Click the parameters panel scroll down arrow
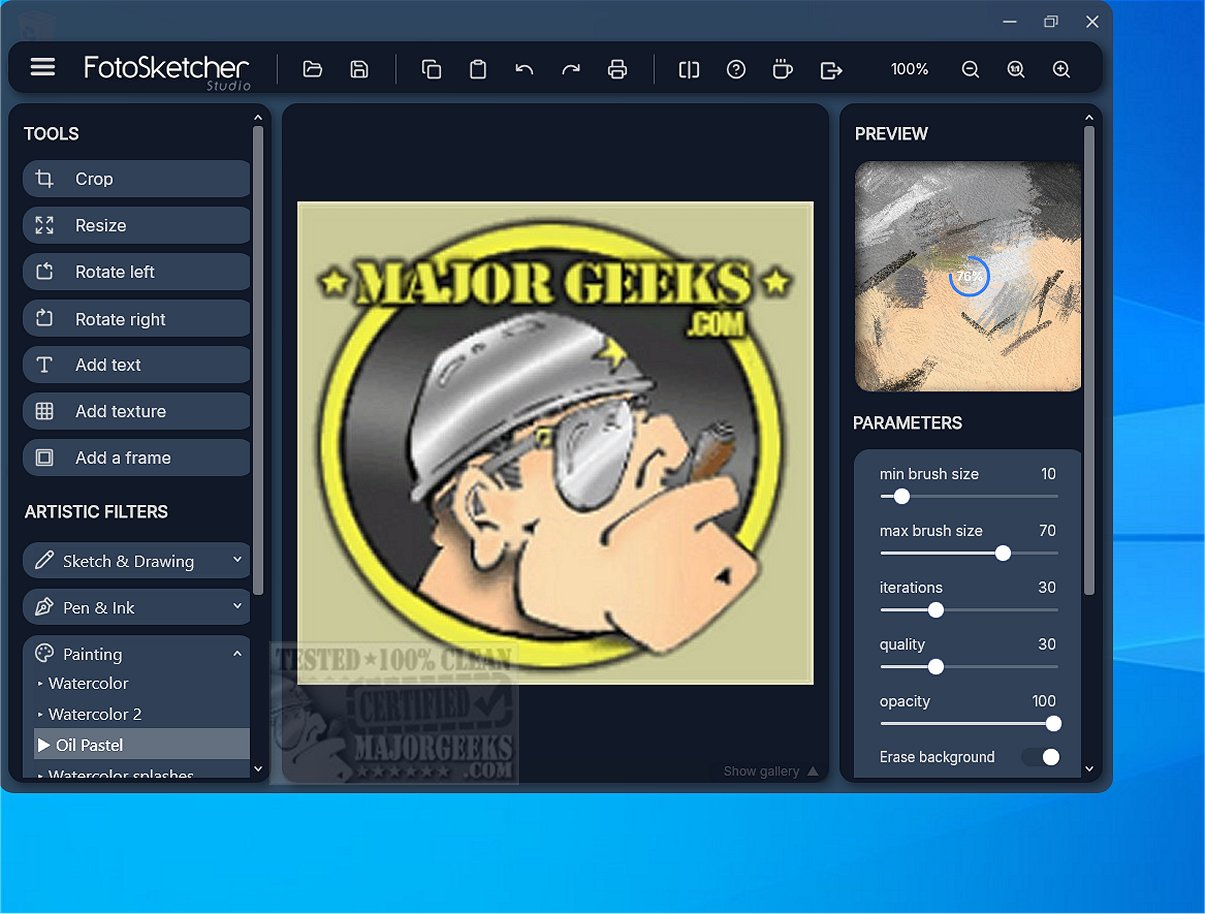 (1089, 769)
